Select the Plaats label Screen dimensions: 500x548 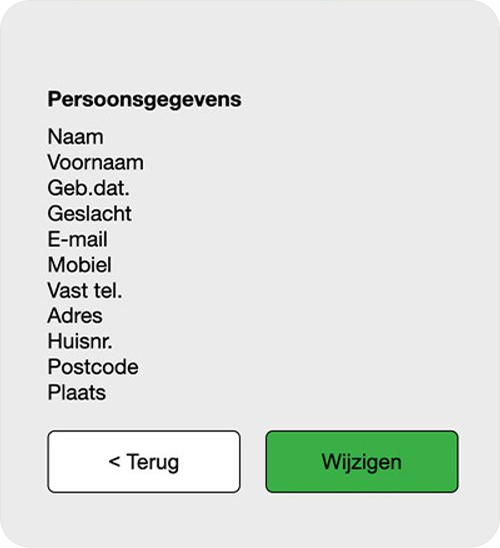tap(77, 393)
